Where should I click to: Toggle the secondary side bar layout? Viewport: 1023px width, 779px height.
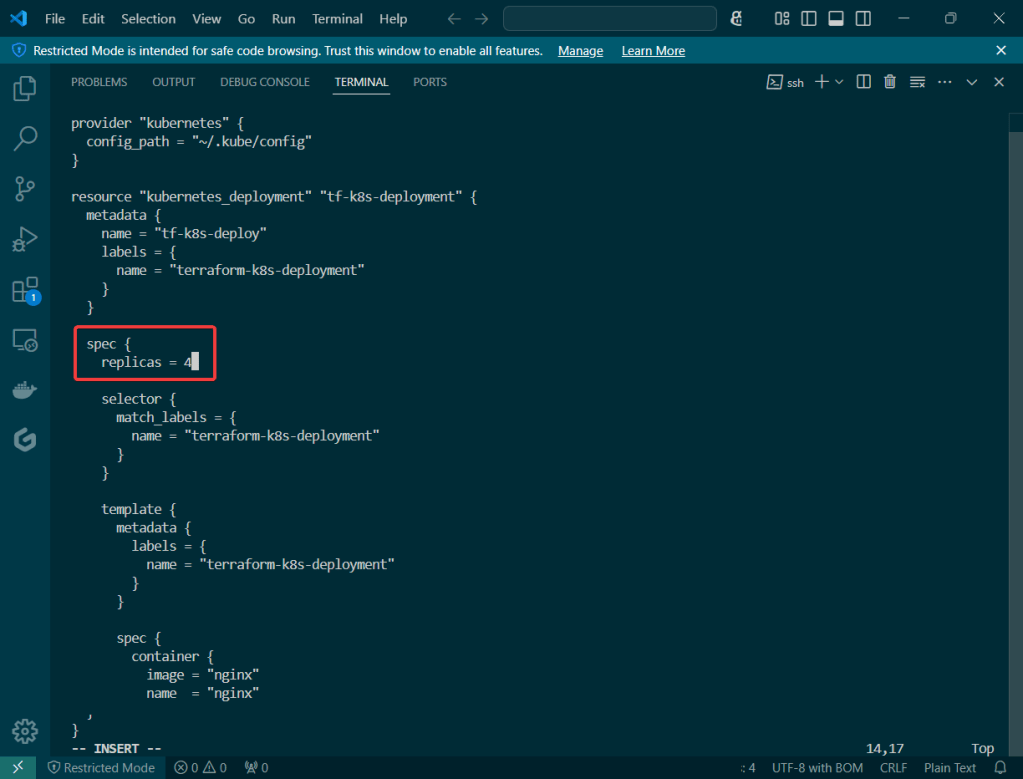pyautogui.click(x=863, y=19)
